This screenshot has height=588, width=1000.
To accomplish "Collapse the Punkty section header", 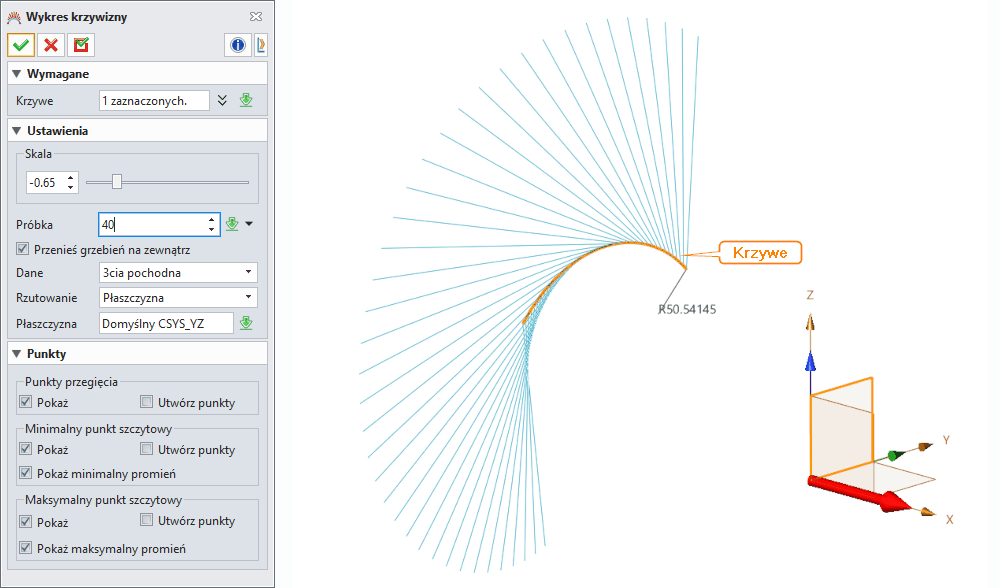I will click(x=17, y=354).
